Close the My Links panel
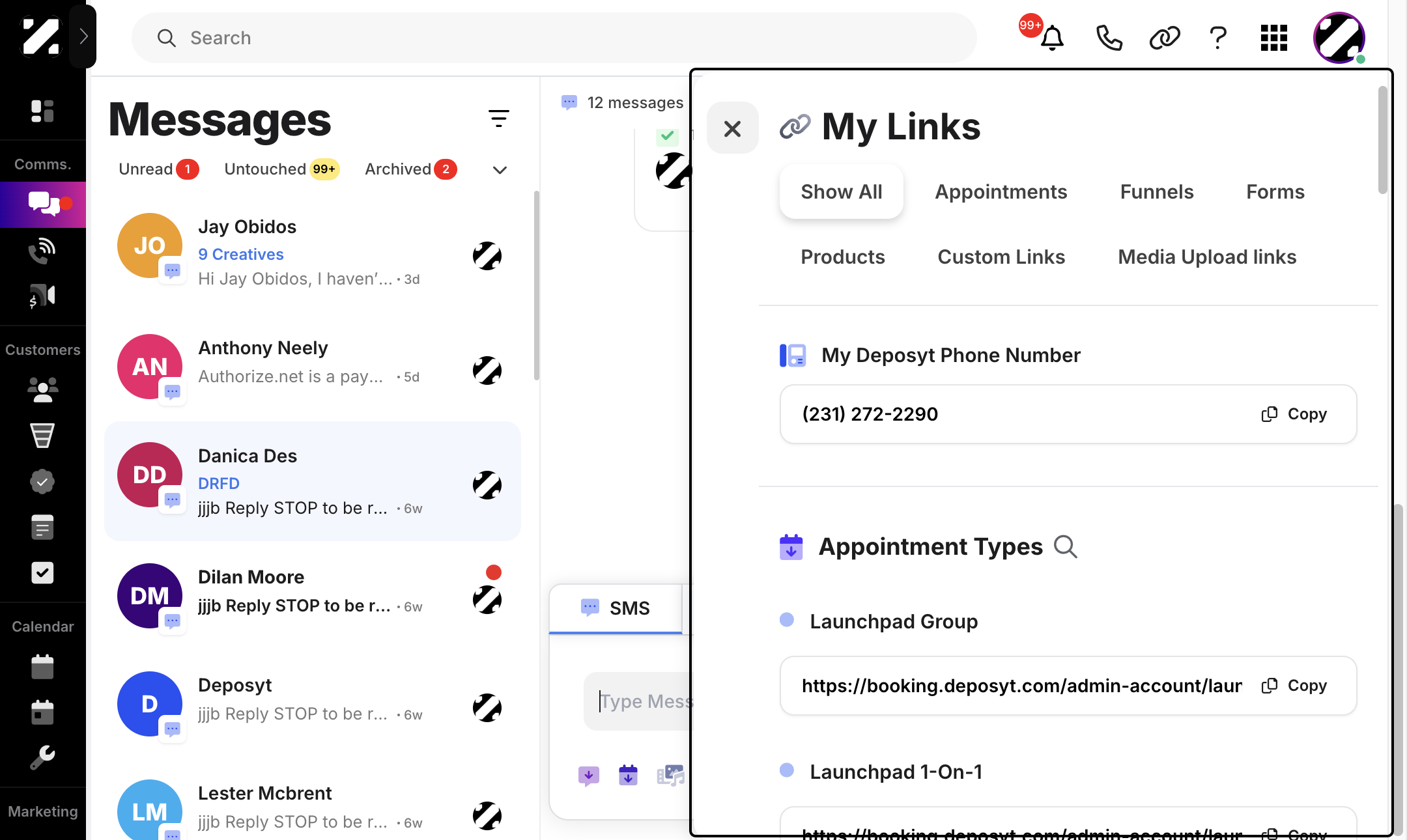Image resolution: width=1407 pixels, height=840 pixels. (x=733, y=128)
